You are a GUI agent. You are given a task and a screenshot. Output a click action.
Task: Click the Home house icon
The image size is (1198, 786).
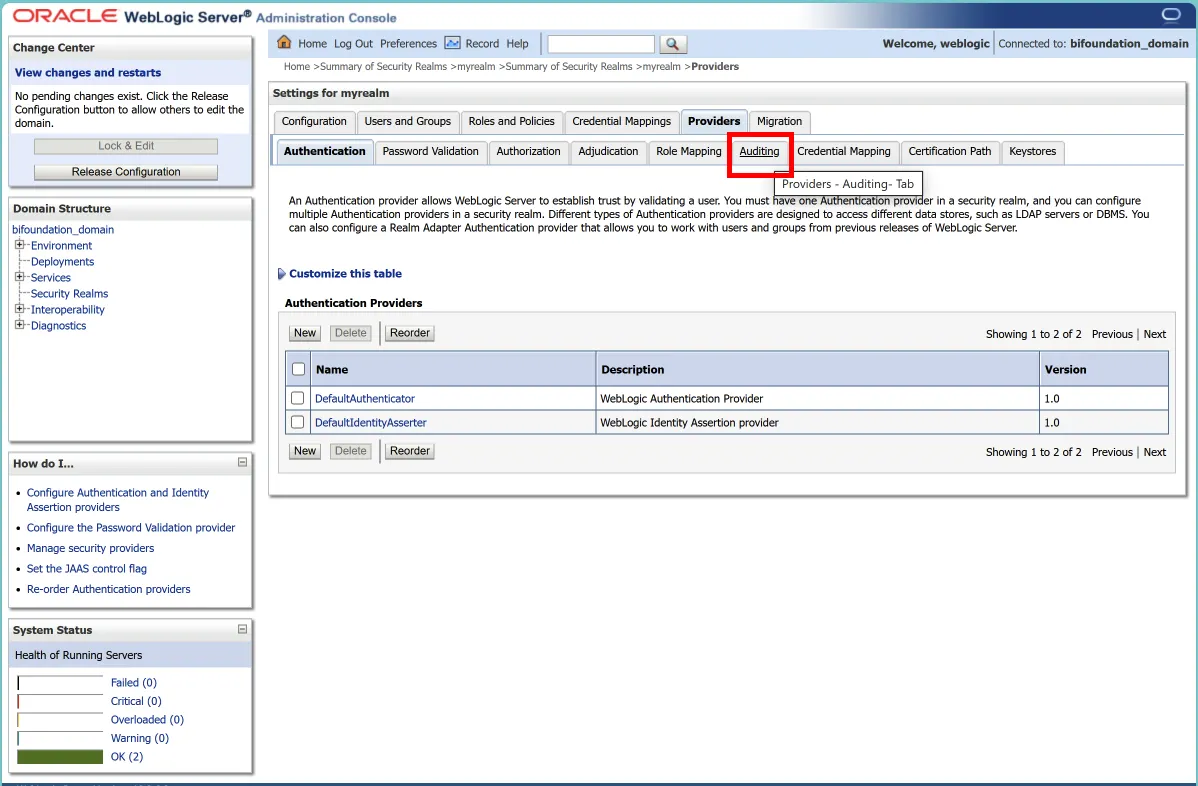tap(284, 42)
